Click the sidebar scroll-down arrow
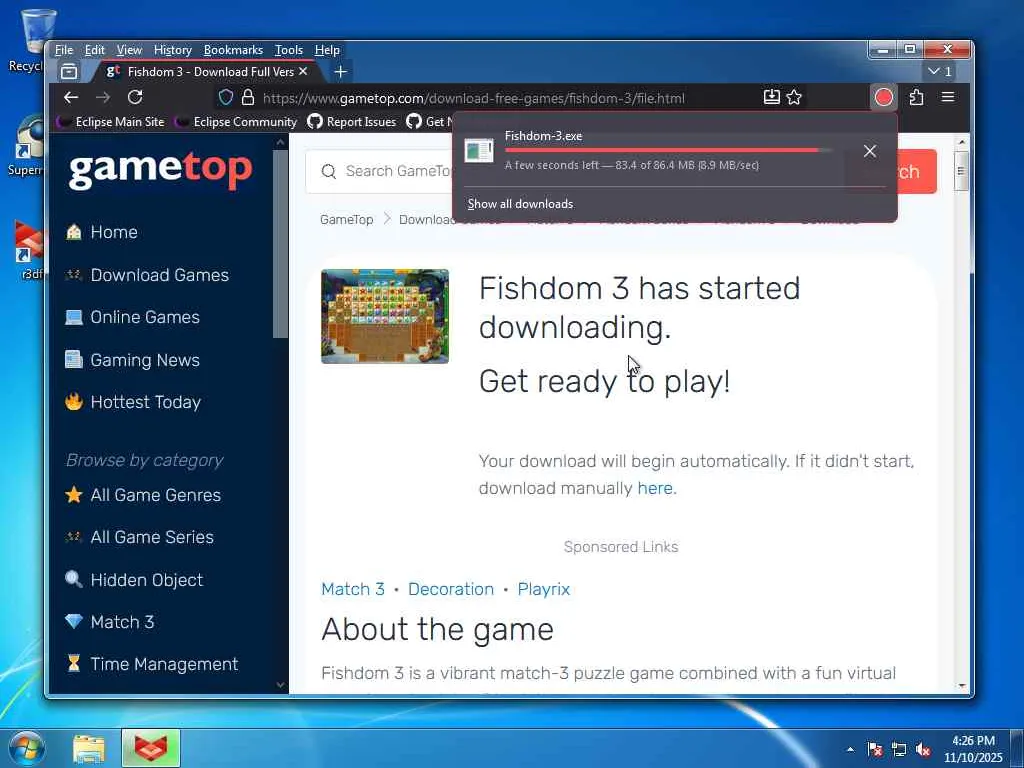Image resolution: width=1024 pixels, height=768 pixels. (x=280, y=684)
